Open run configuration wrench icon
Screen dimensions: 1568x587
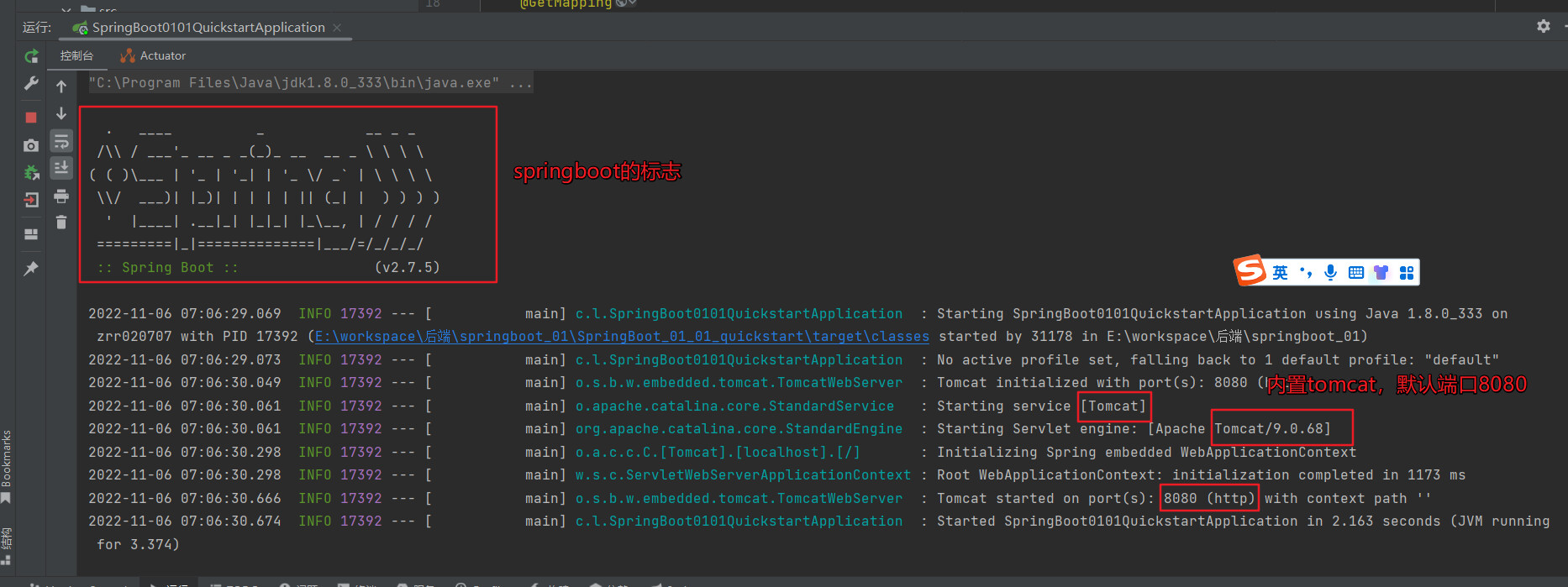(31, 83)
